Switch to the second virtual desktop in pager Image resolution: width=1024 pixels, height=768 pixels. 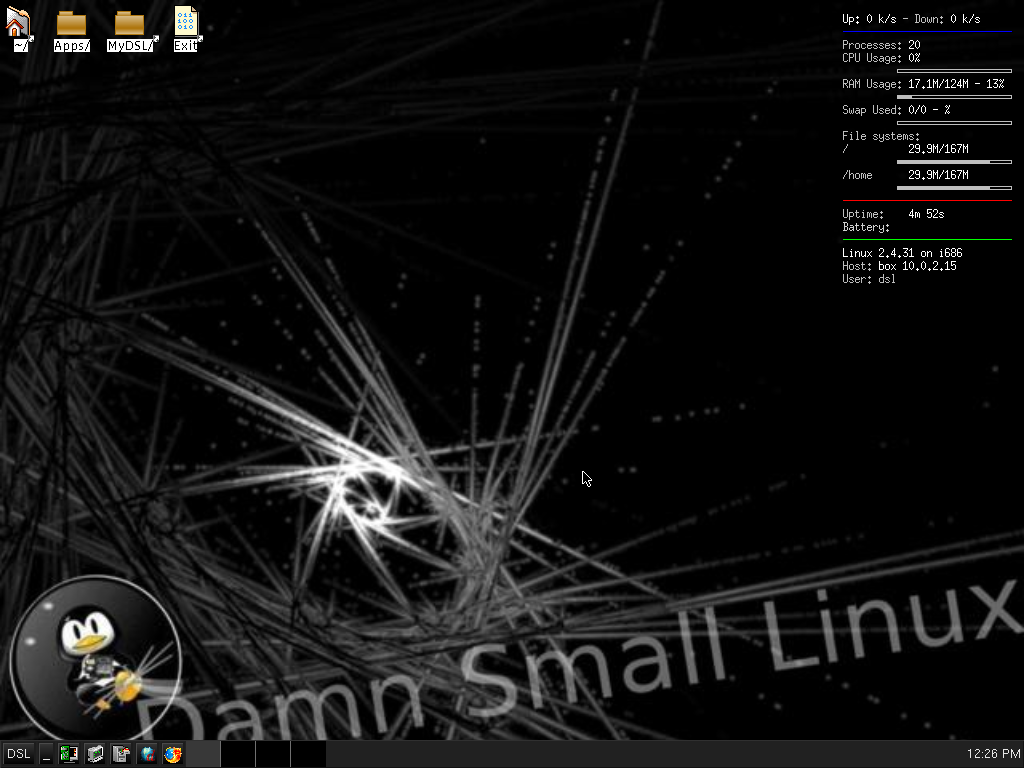237,753
